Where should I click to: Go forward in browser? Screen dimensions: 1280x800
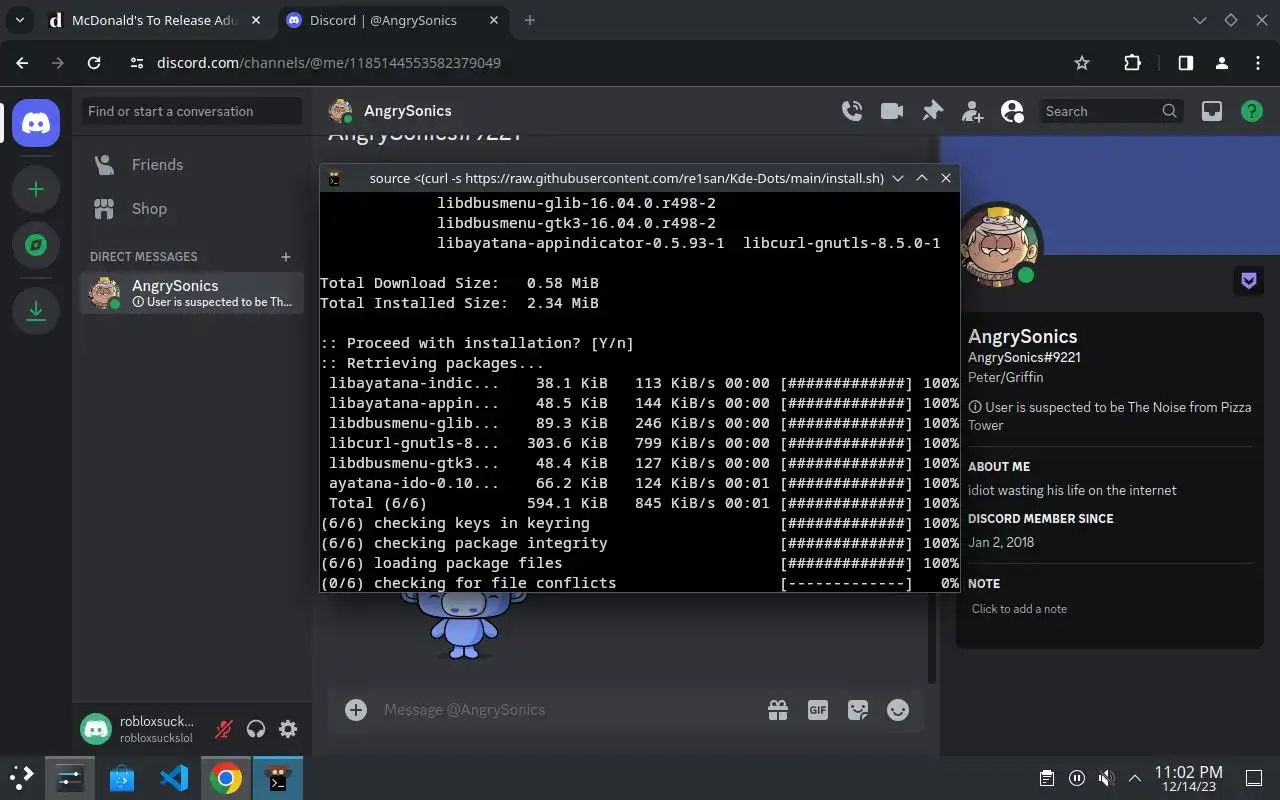tap(58, 63)
